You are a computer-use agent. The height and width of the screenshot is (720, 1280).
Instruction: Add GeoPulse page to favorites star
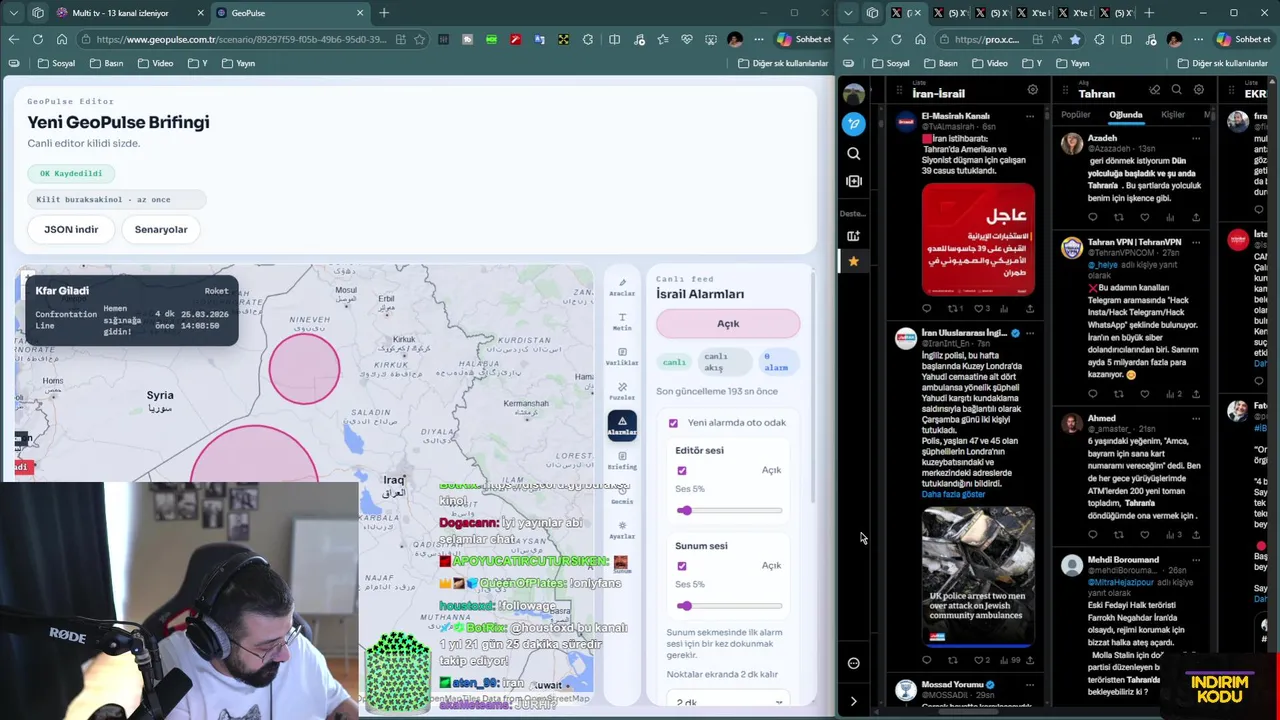click(x=419, y=39)
